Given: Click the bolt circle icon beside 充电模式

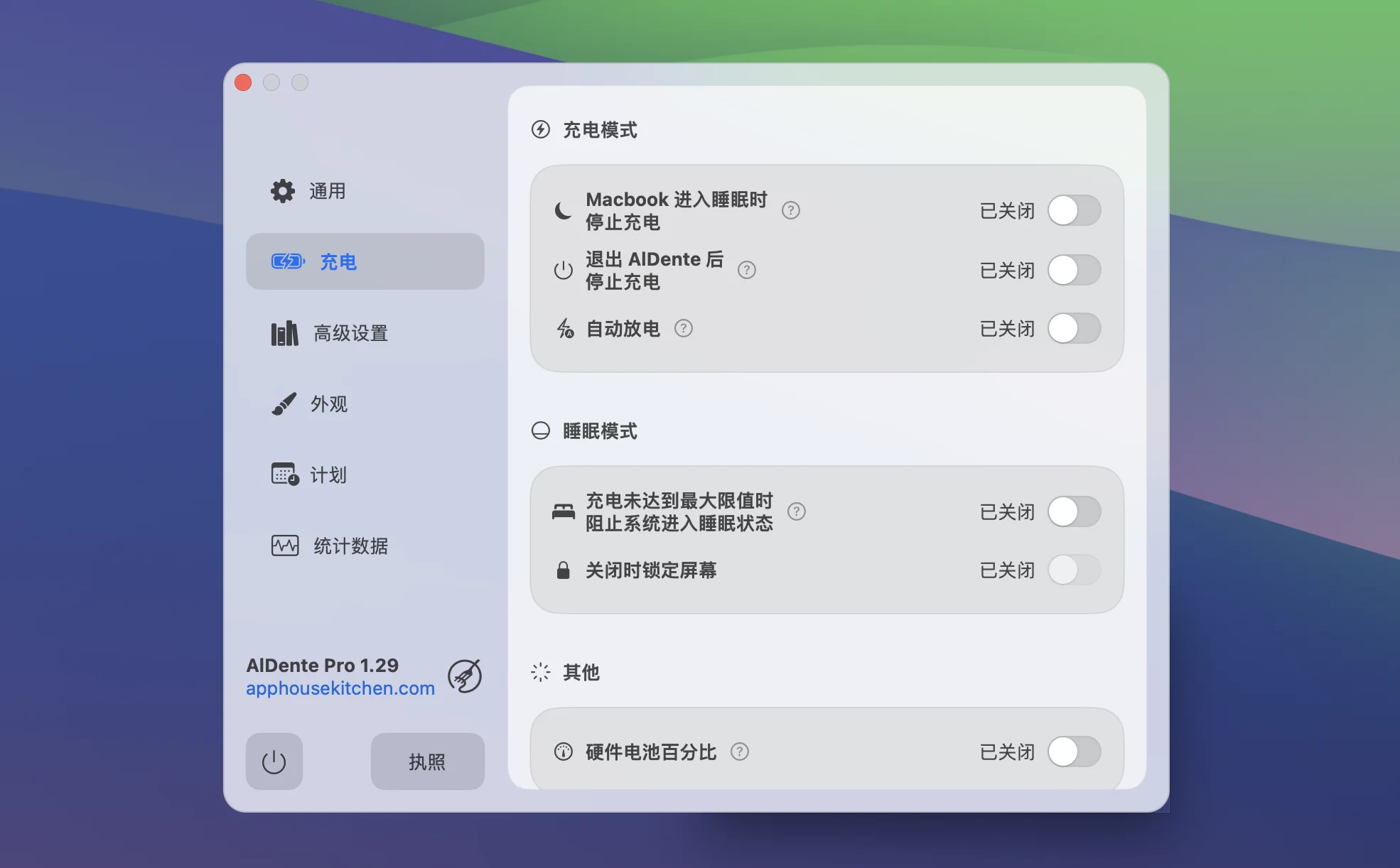Looking at the screenshot, I should pyautogui.click(x=541, y=129).
